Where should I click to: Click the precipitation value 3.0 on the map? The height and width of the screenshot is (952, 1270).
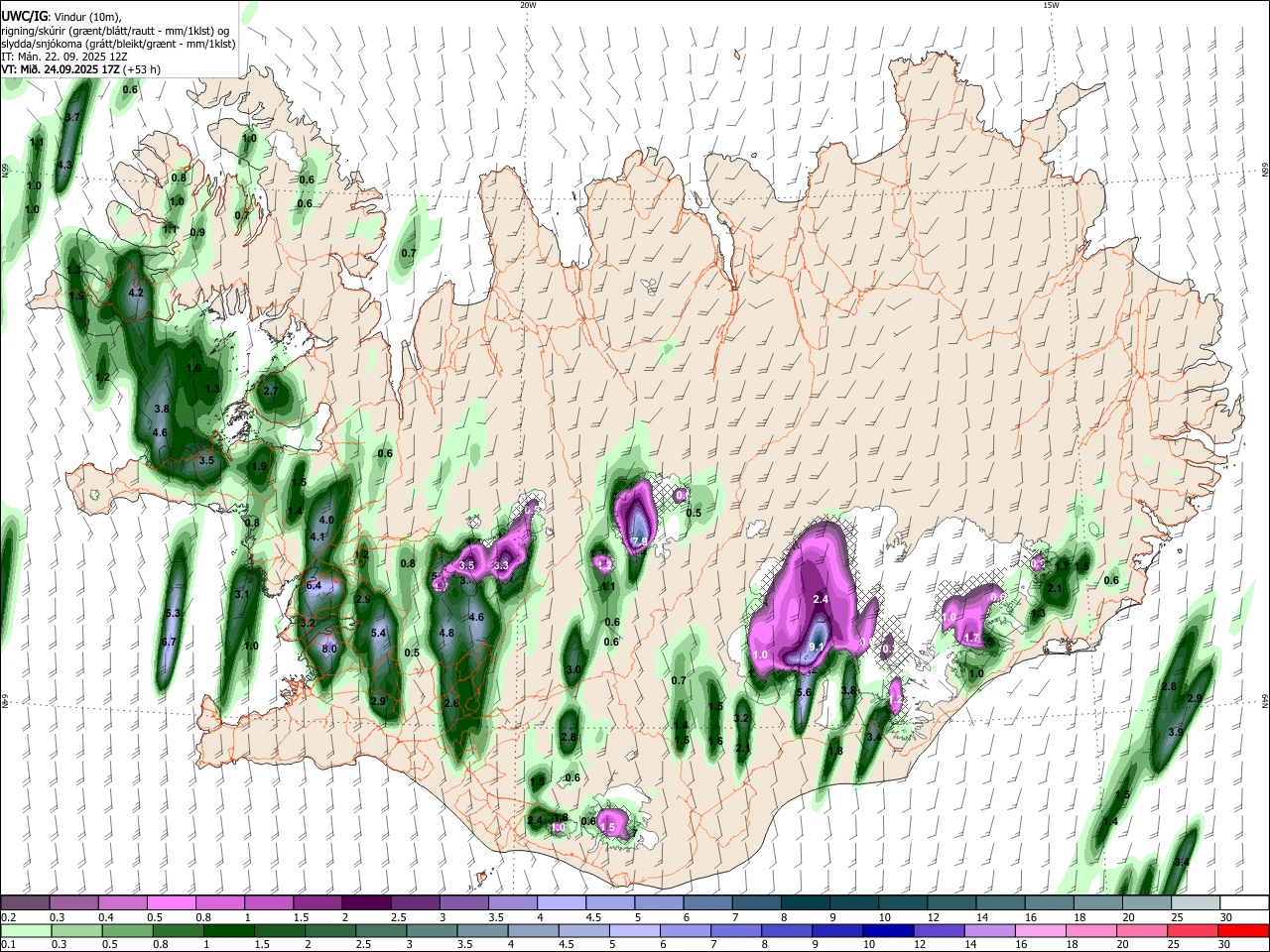coord(573,670)
